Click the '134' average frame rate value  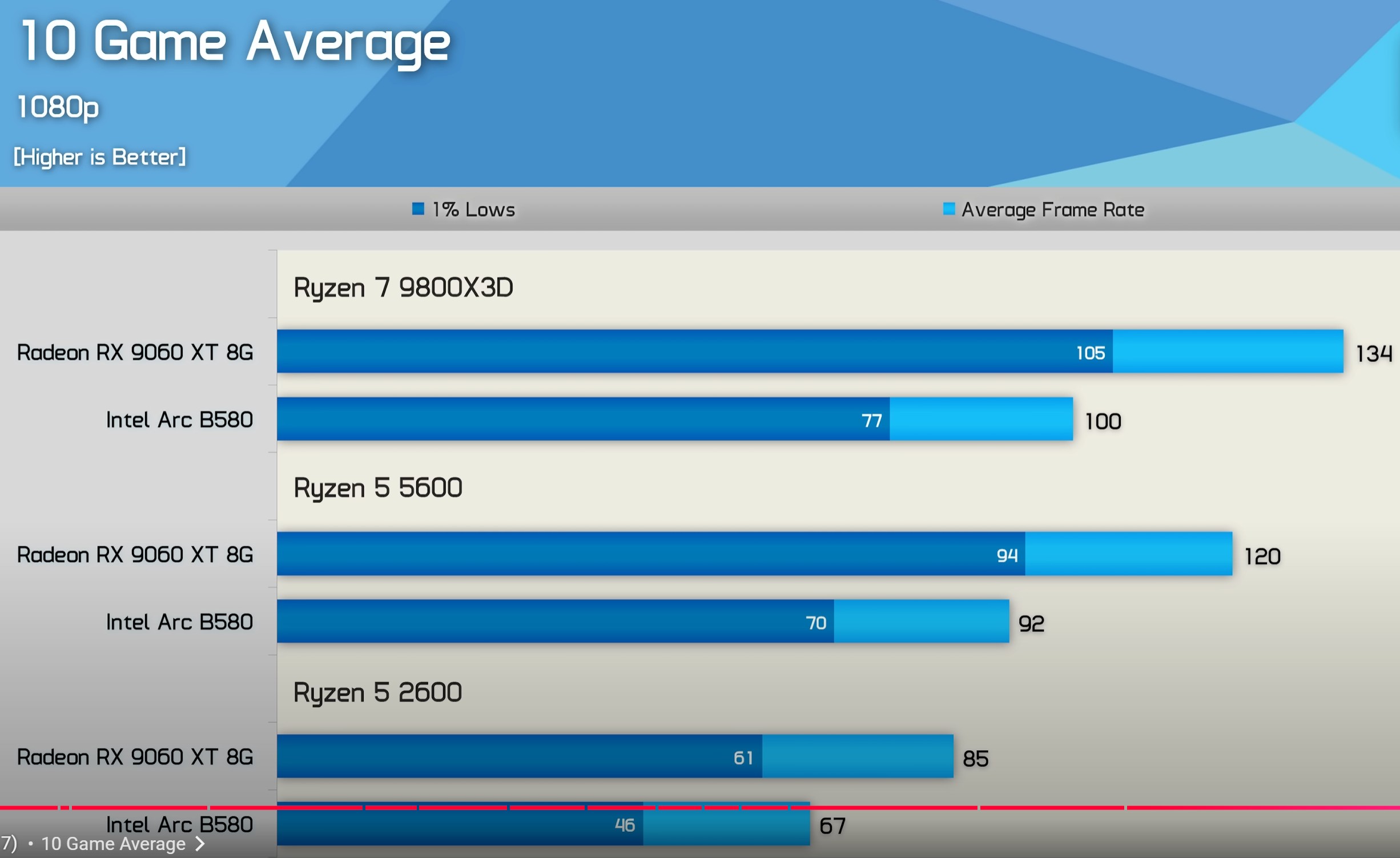(x=1374, y=354)
